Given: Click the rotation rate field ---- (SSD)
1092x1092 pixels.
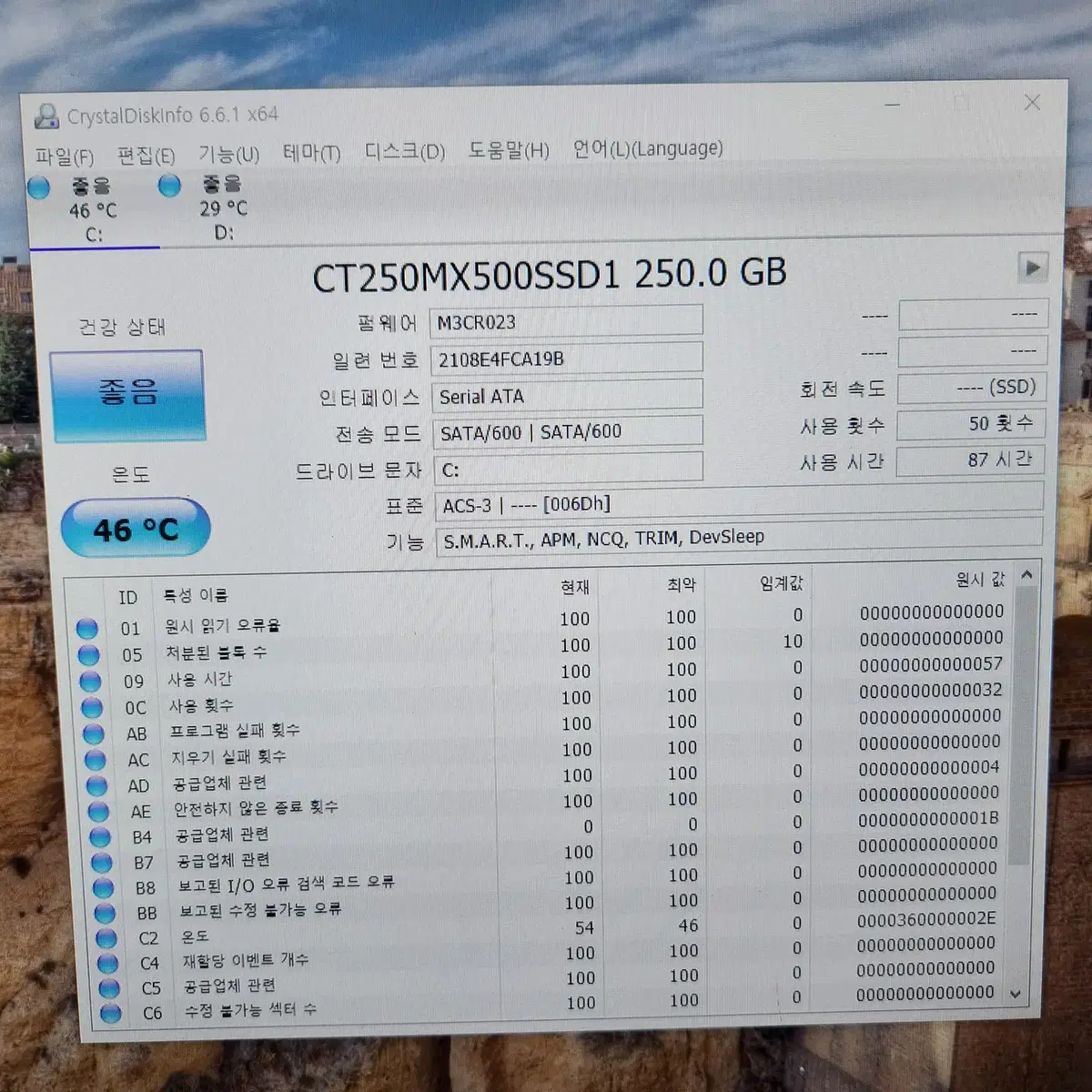Looking at the screenshot, I should (x=971, y=388).
